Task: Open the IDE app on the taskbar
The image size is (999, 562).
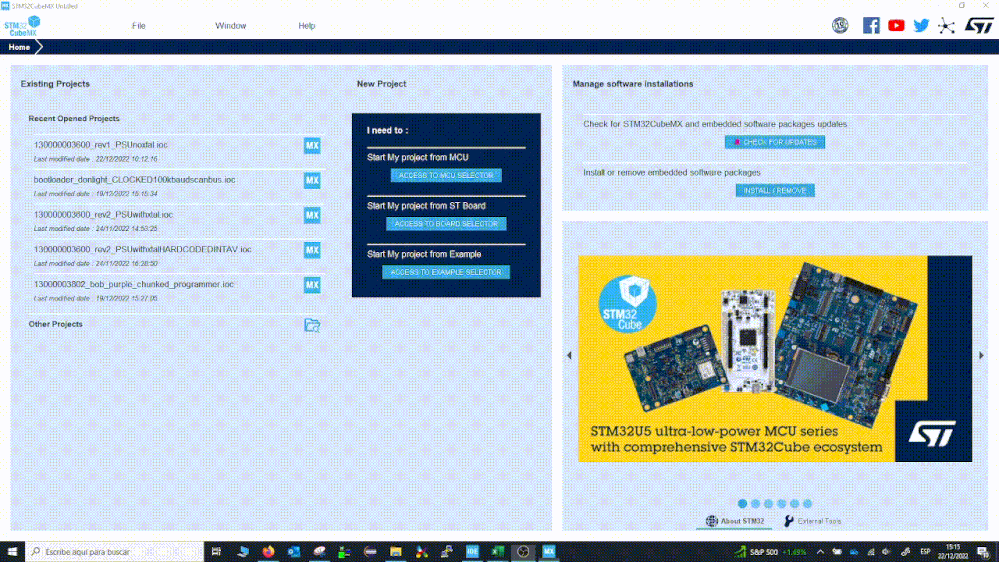Action: pos(472,552)
